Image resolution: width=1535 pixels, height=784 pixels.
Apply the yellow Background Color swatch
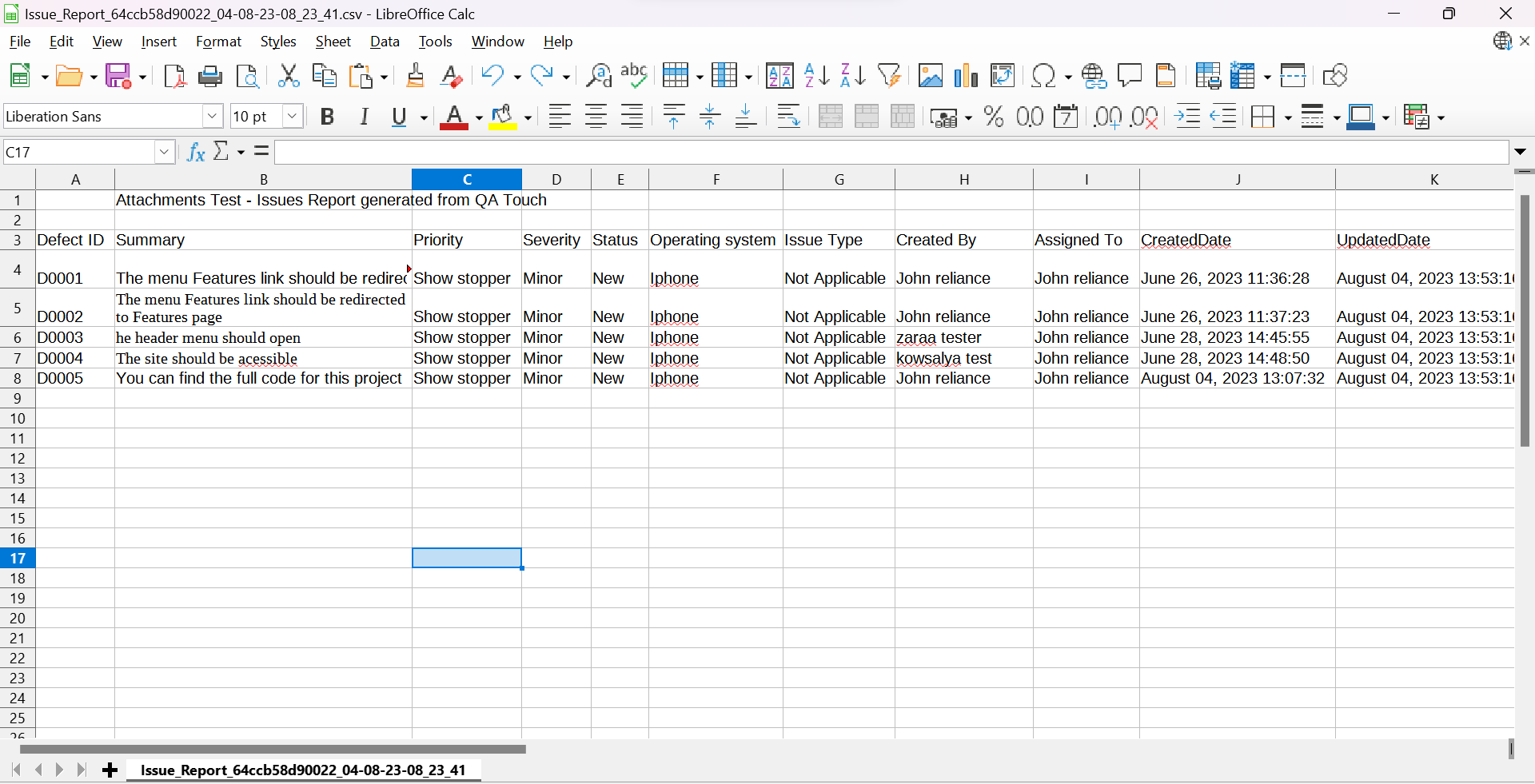point(503,117)
